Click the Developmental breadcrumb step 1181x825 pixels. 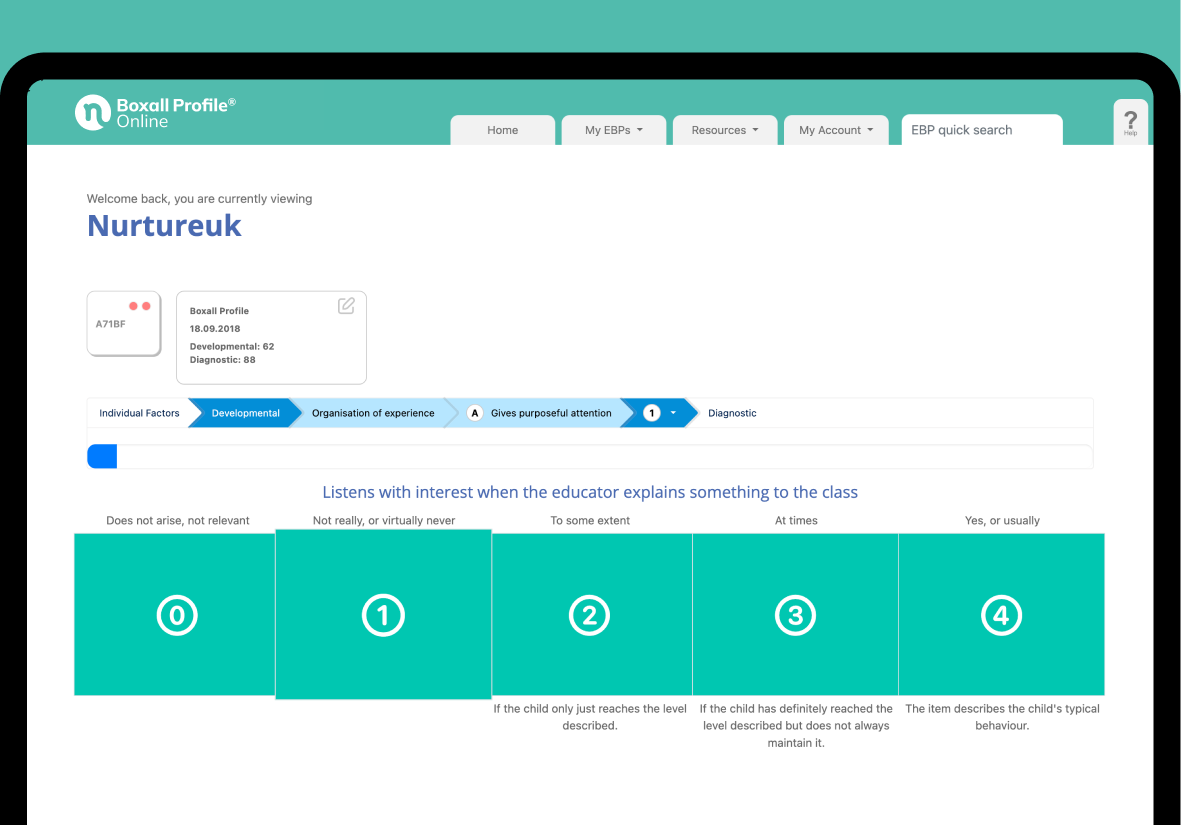point(245,413)
